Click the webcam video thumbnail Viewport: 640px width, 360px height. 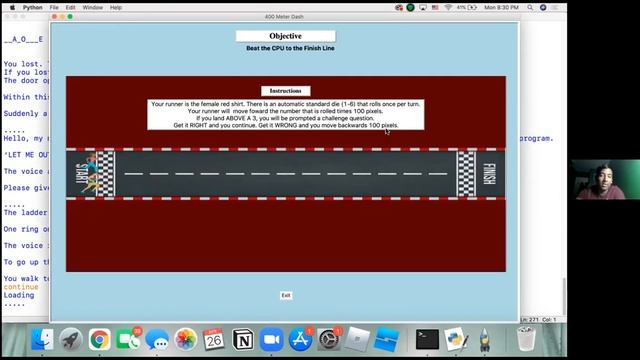point(605,180)
